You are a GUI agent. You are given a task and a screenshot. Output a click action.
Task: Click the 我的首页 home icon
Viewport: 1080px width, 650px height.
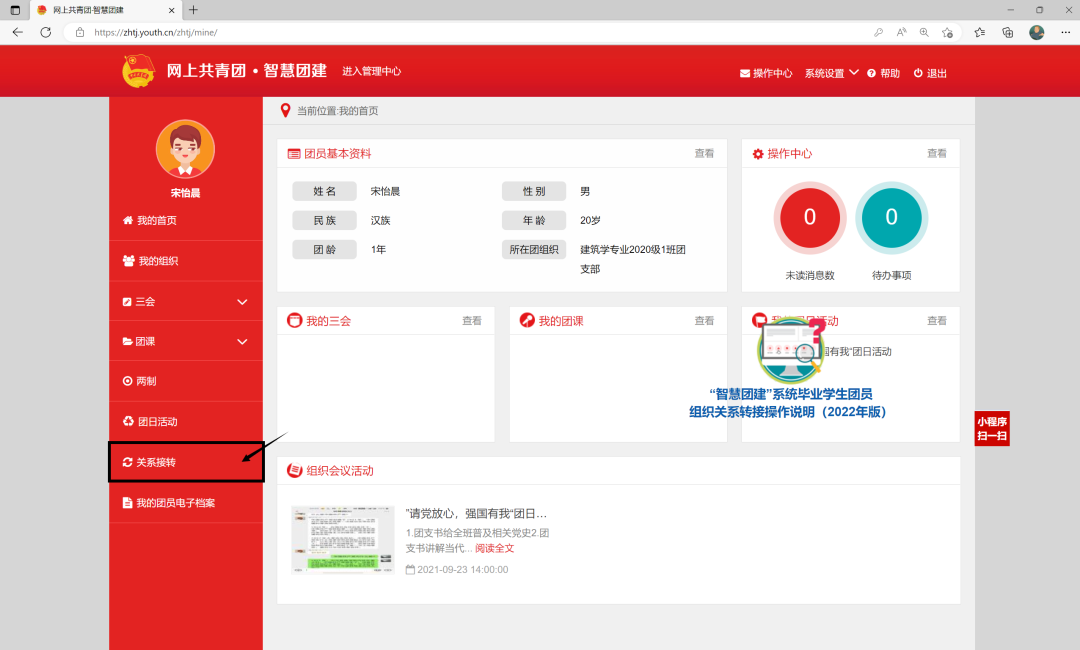[x=127, y=220]
